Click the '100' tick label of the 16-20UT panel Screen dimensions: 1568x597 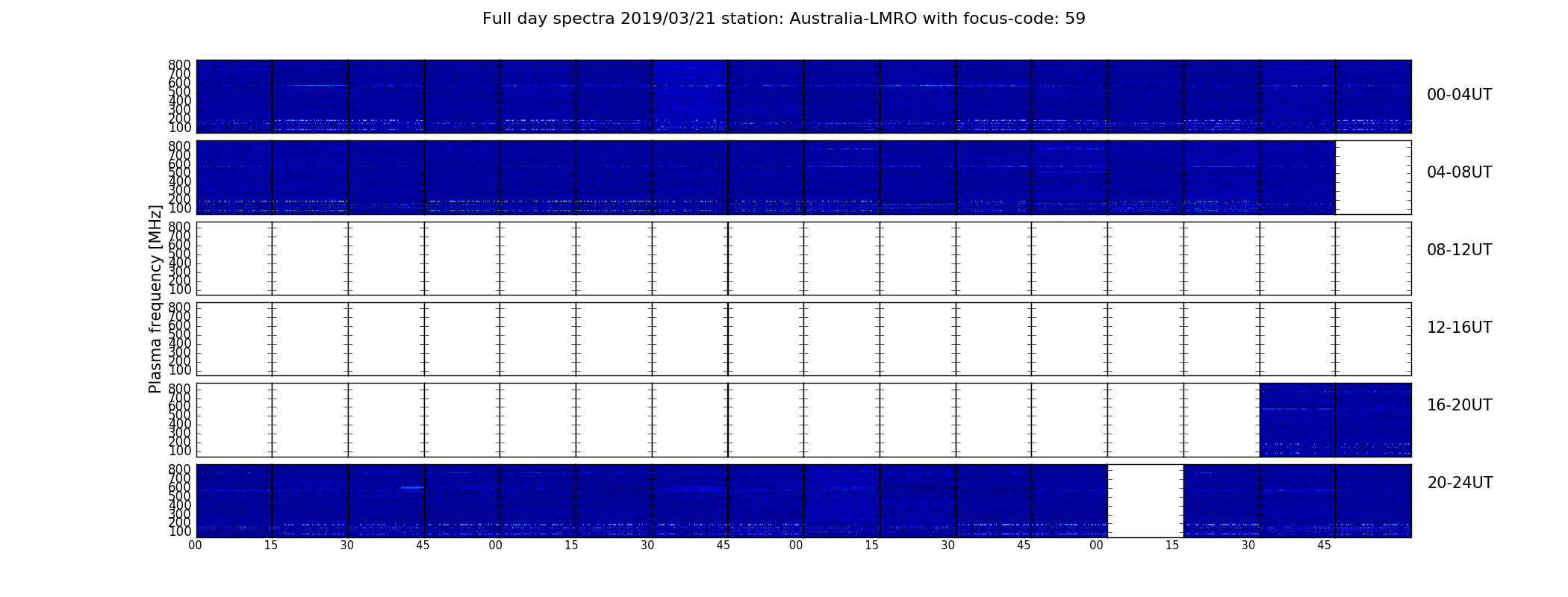point(180,451)
